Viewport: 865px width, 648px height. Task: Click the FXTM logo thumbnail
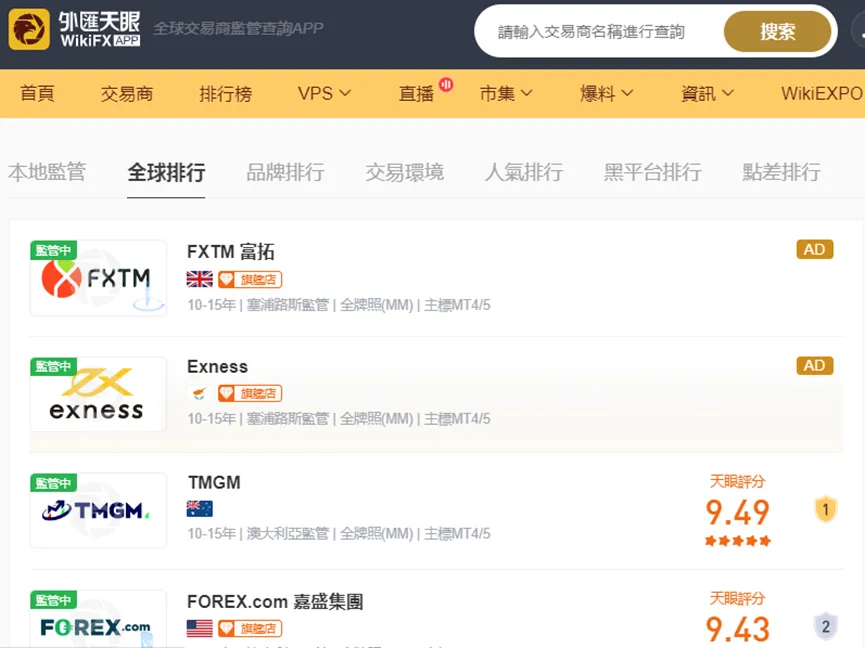click(x=98, y=278)
